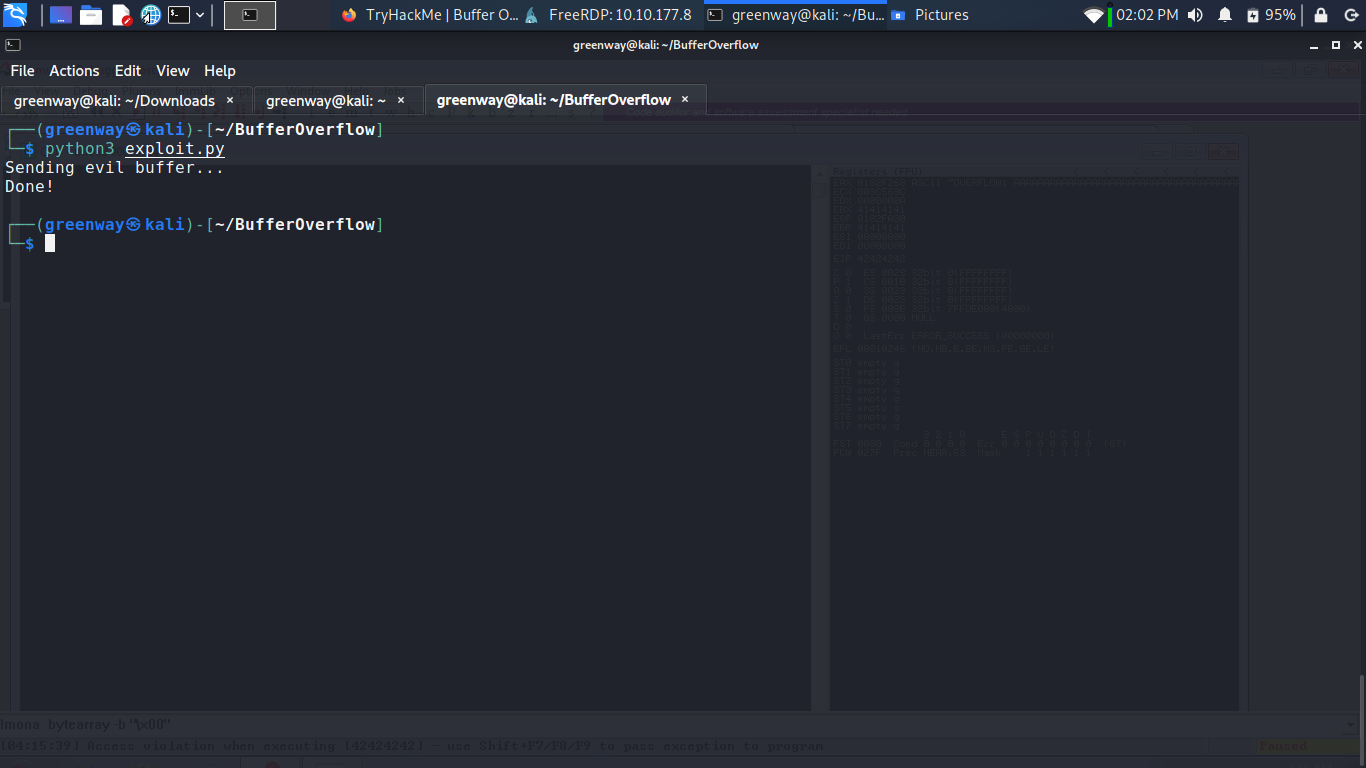Close the greenway@kali: ~ tab
1366x768 pixels.
coord(401,100)
